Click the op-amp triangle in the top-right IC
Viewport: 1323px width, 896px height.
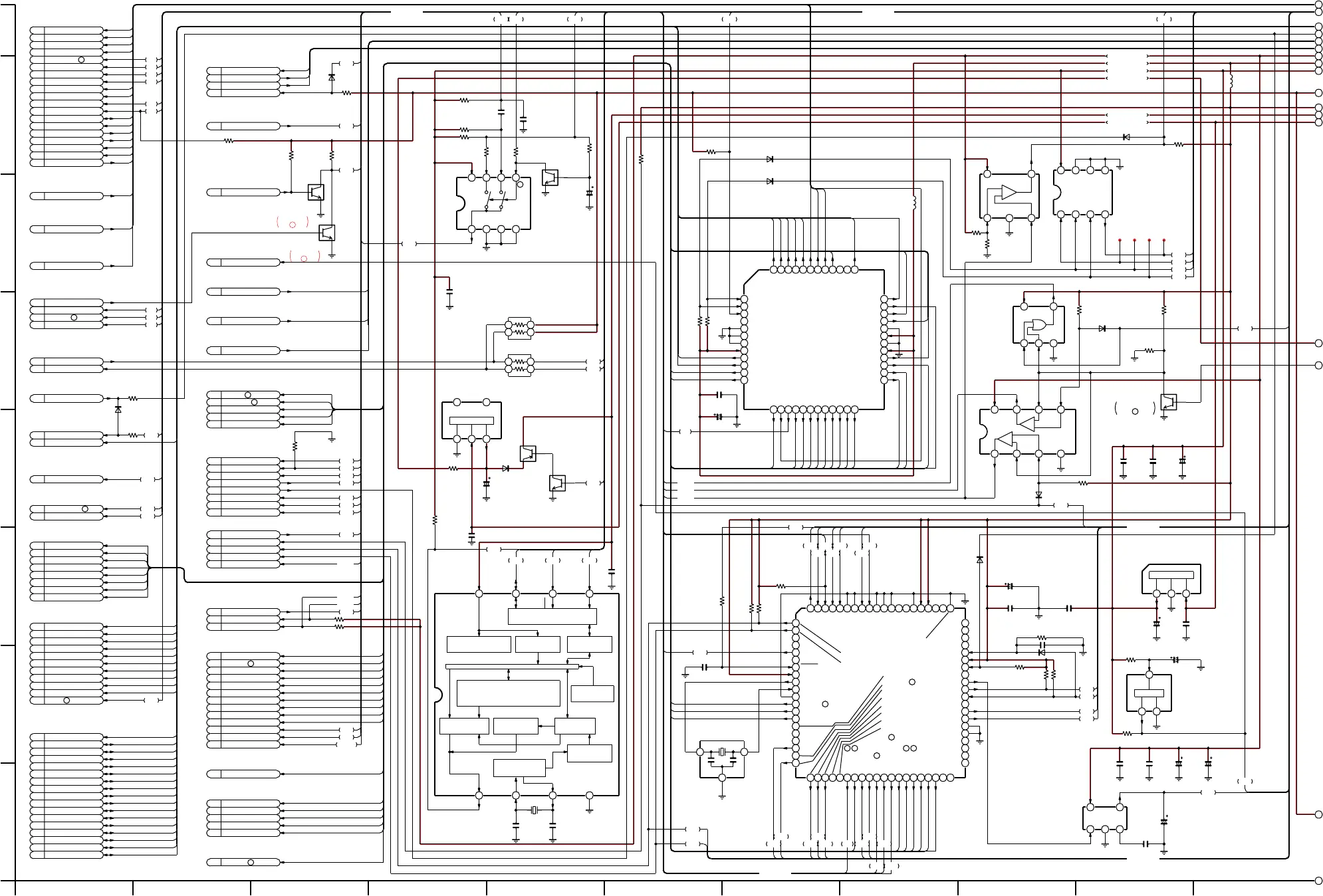pyautogui.click(x=1009, y=193)
